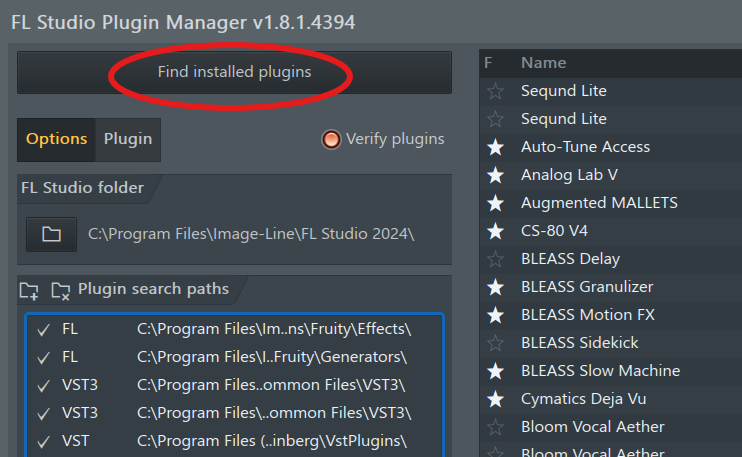Sort plugin list by Name column
Viewport: 742px width, 457px height.
coord(543,63)
